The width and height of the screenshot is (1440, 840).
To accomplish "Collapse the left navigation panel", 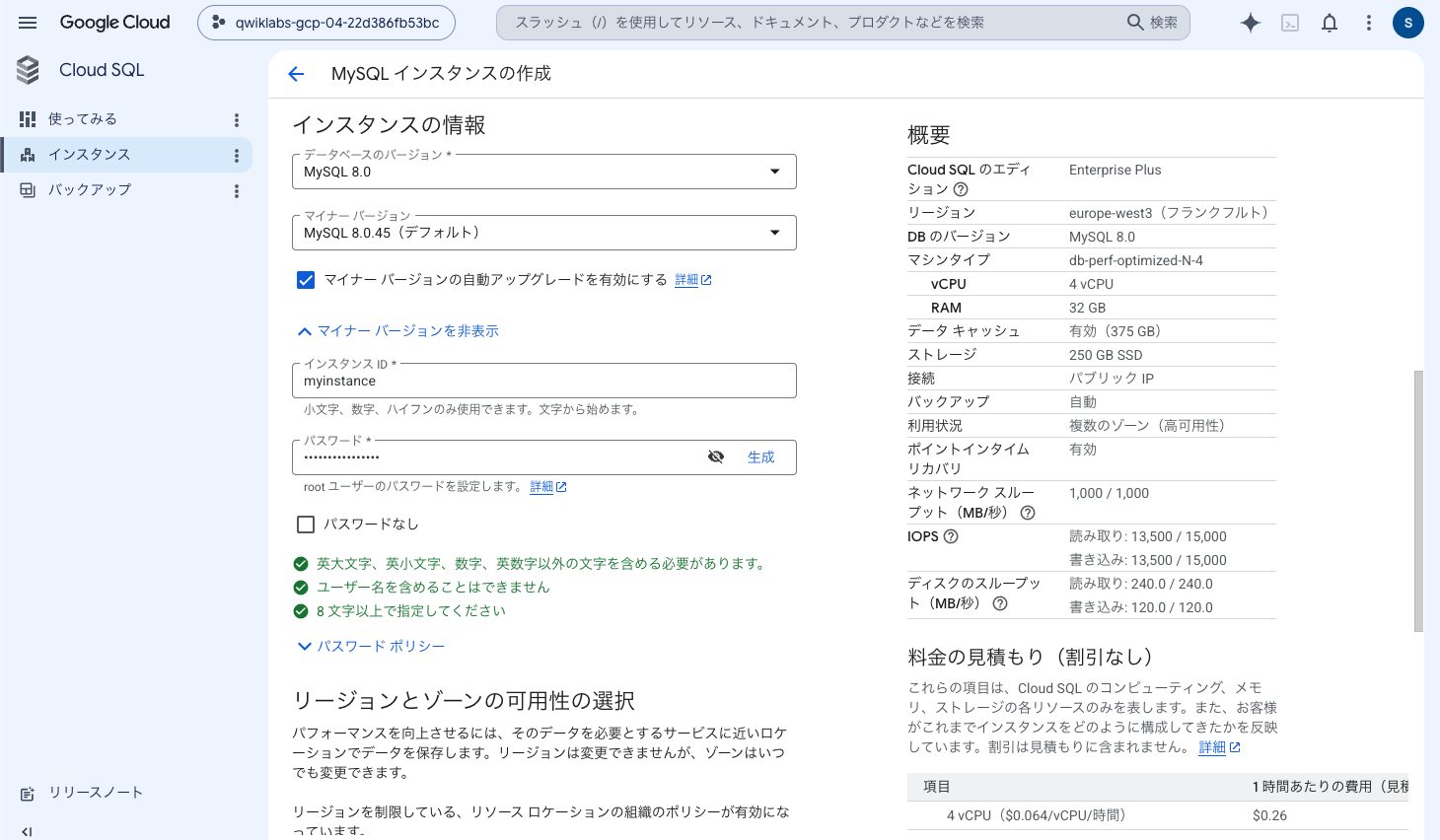I will click(x=27, y=832).
